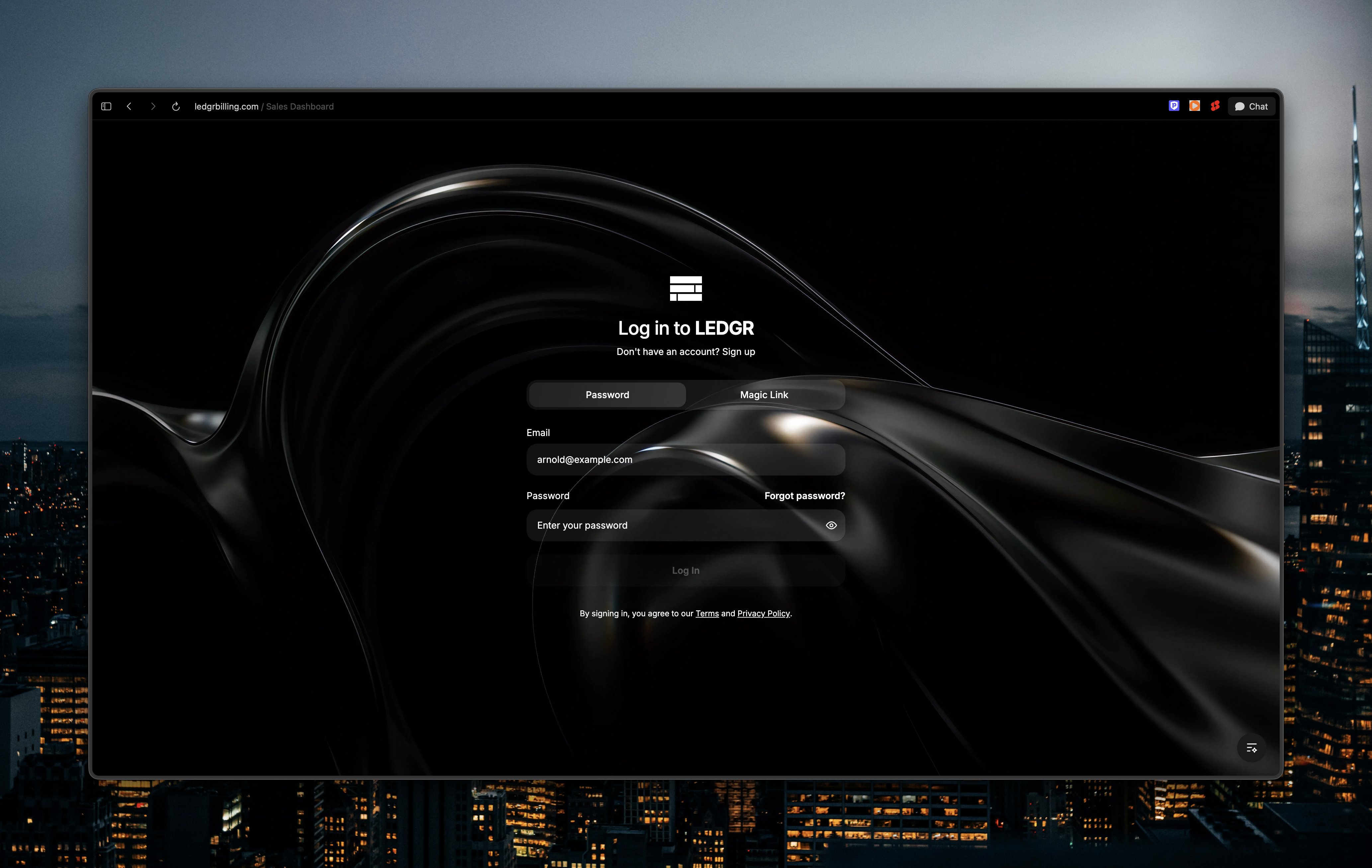This screenshot has width=1372, height=868.
Task: Switch to the Magic Link tab
Action: (763, 395)
